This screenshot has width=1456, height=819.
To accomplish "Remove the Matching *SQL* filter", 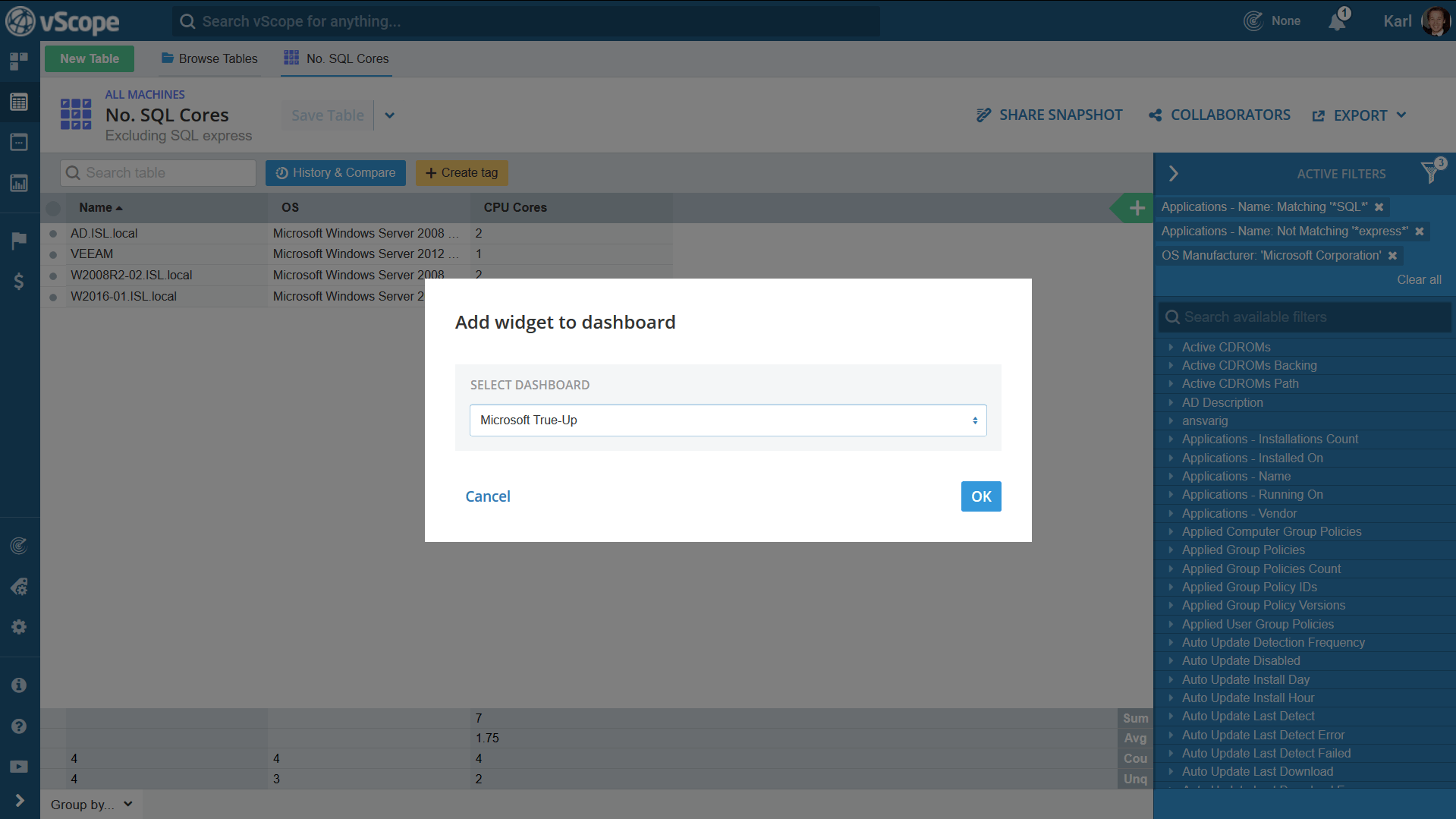I will coord(1379,207).
